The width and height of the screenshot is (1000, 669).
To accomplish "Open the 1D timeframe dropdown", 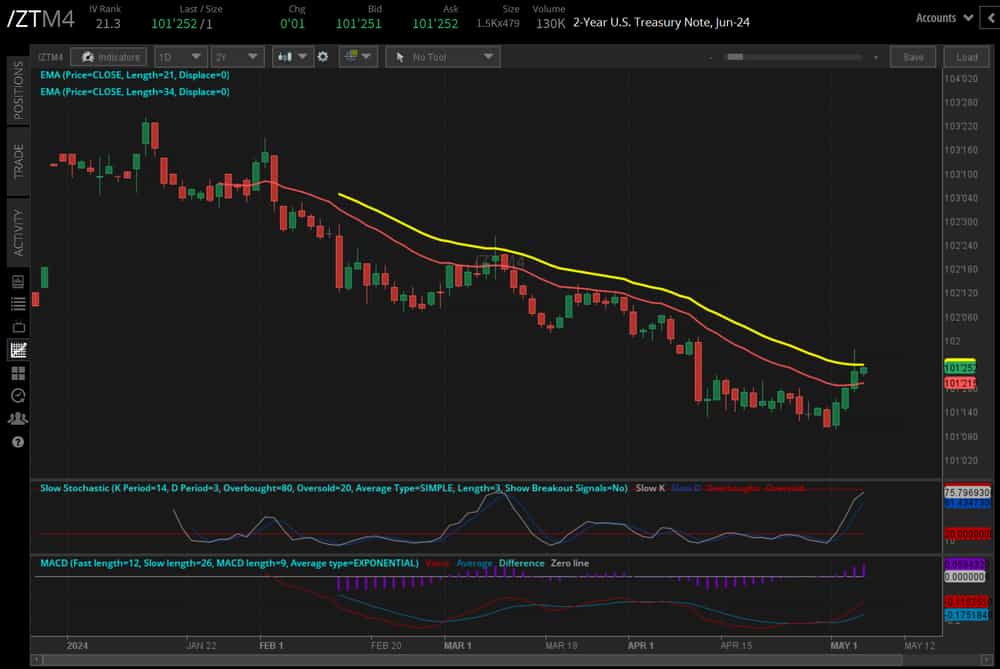I will [180, 57].
